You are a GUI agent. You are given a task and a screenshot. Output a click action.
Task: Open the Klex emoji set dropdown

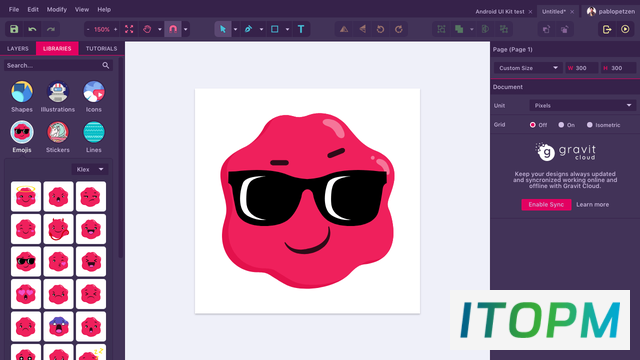(x=90, y=169)
